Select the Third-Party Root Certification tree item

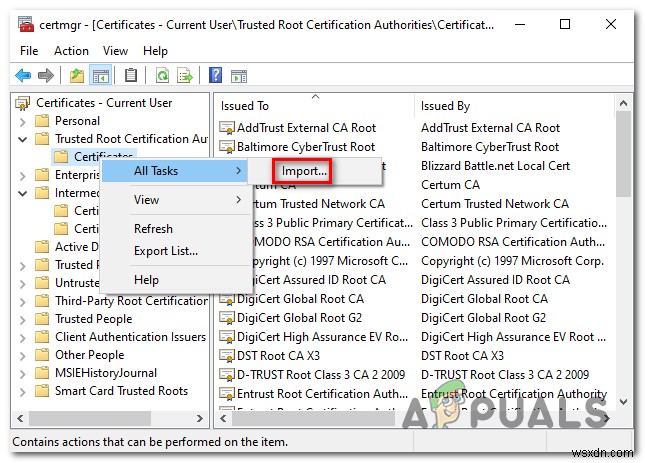pyautogui.click(x=131, y=301)
